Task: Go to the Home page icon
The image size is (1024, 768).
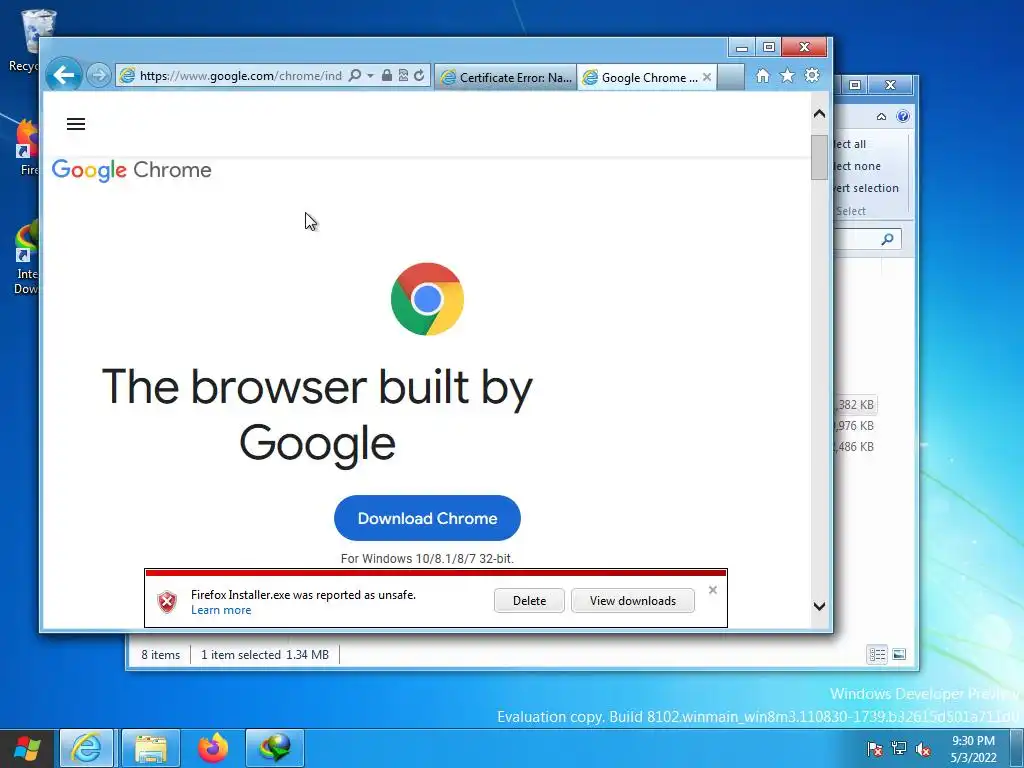Action: [762, 76]
